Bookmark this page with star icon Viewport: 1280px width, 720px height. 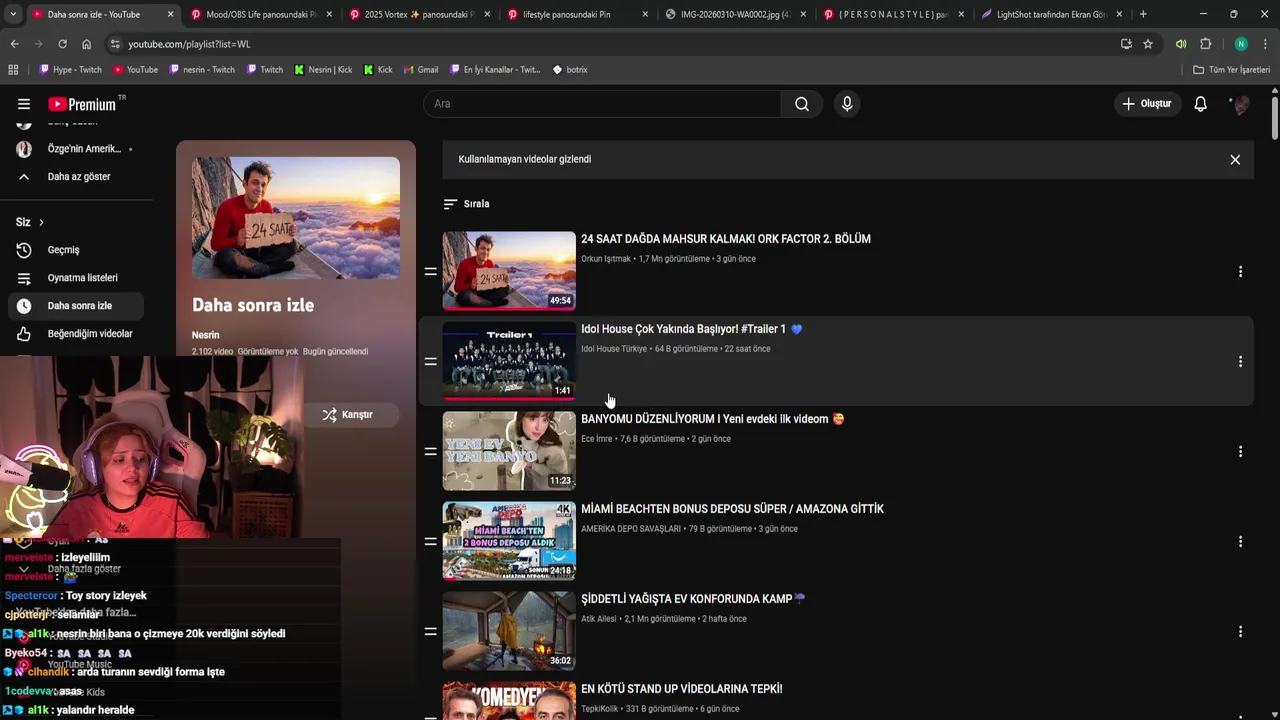pos(1148,44)
